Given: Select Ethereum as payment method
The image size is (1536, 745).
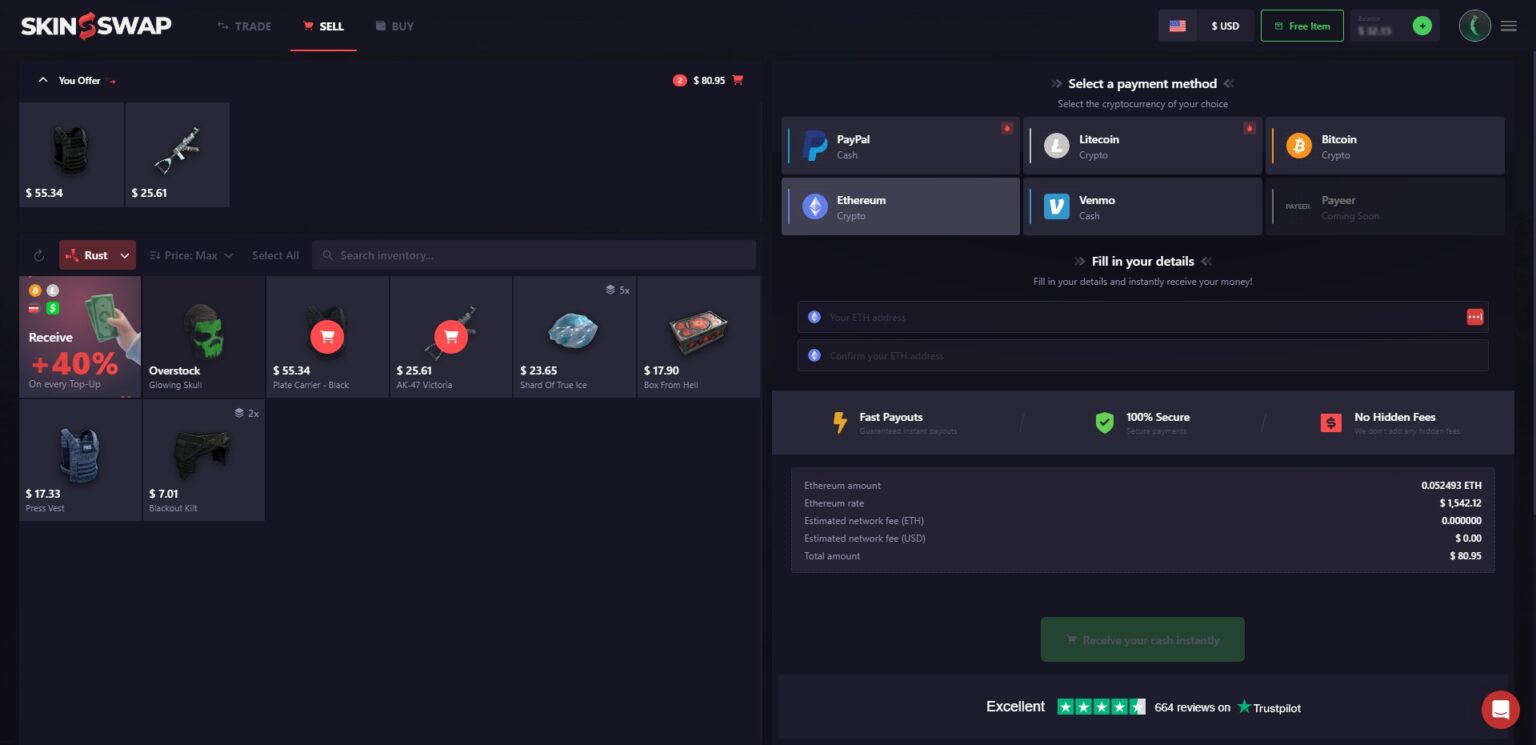Looking at the screenshot, I should 900,207.
